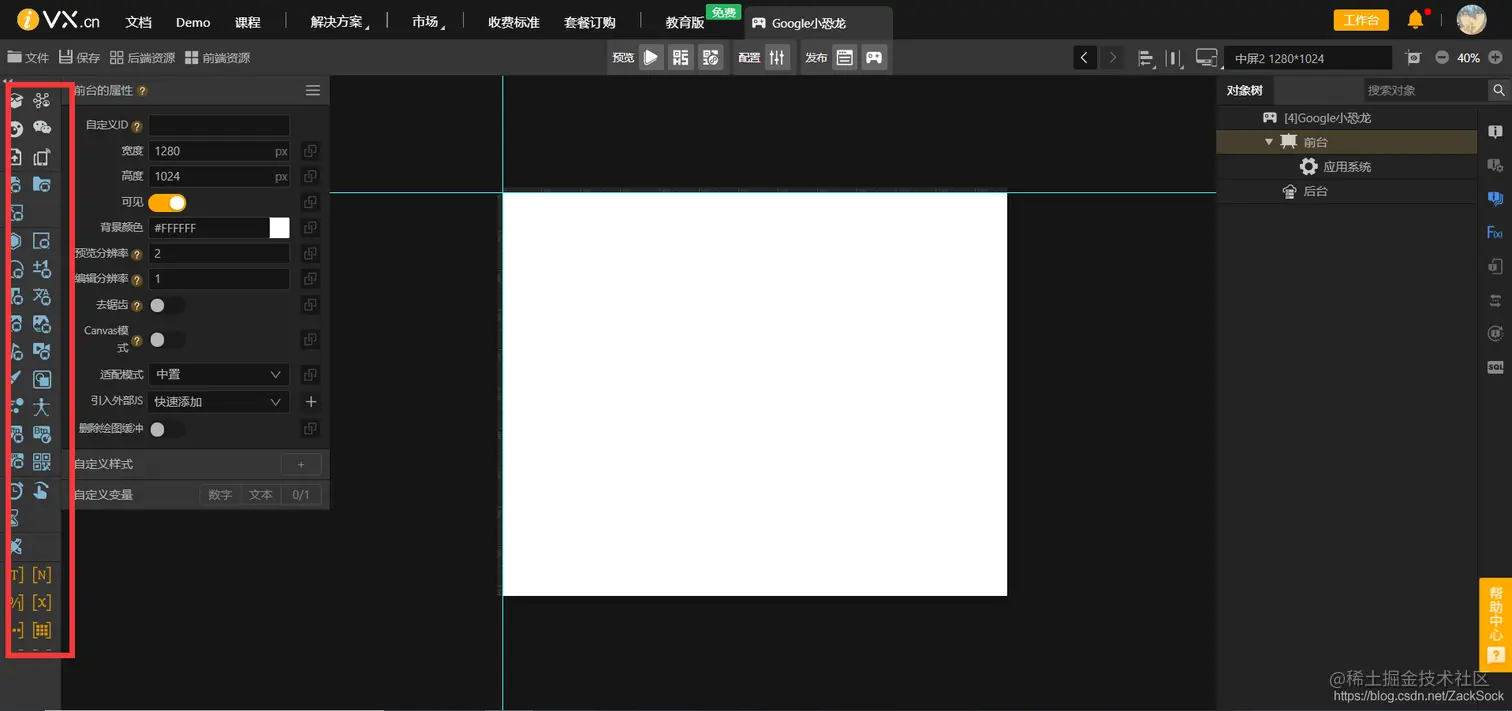Open the align objects dropdown icon
Viewport: 1512px width, 711px height.
click(x=1146, y=58)
